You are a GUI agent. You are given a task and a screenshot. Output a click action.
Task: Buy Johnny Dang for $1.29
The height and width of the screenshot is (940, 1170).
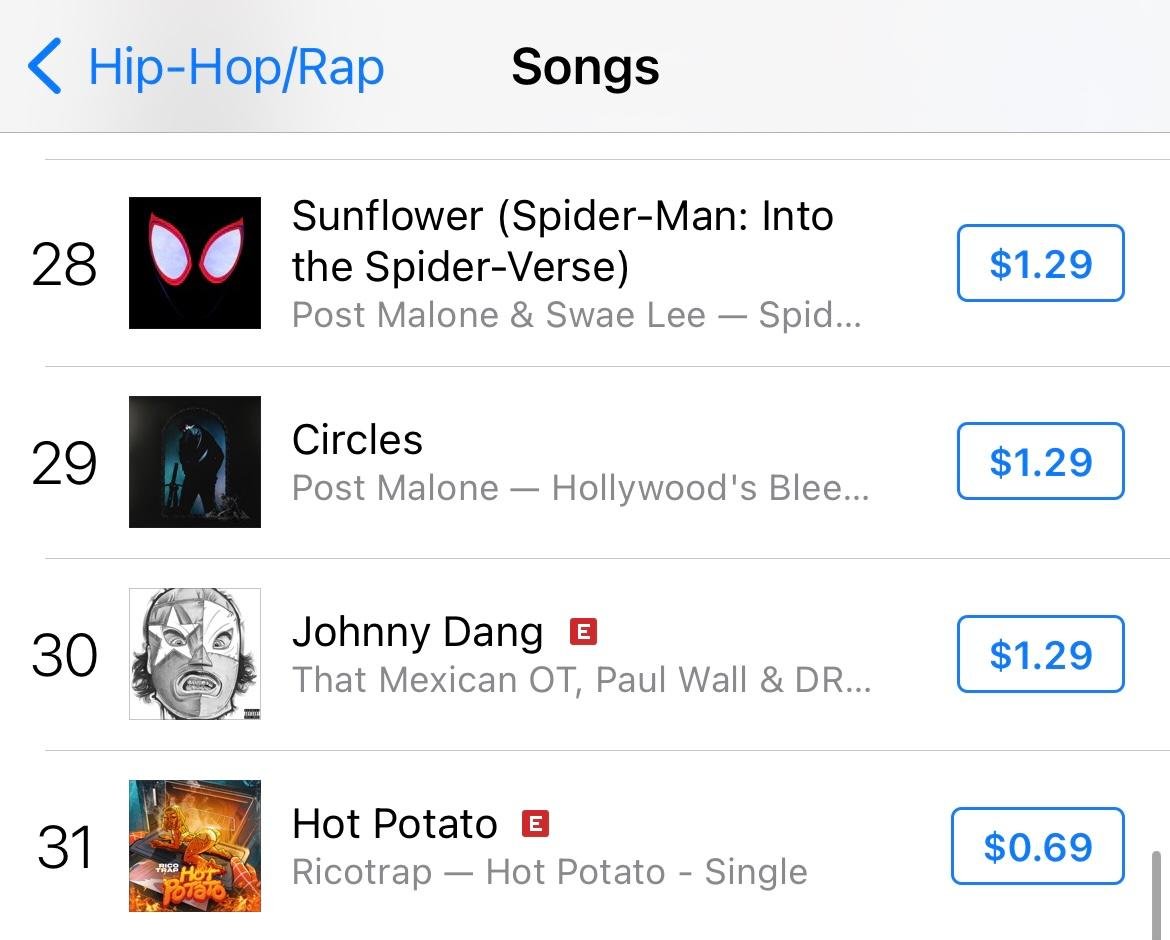pyautogui.click(x=1040, y=655)
